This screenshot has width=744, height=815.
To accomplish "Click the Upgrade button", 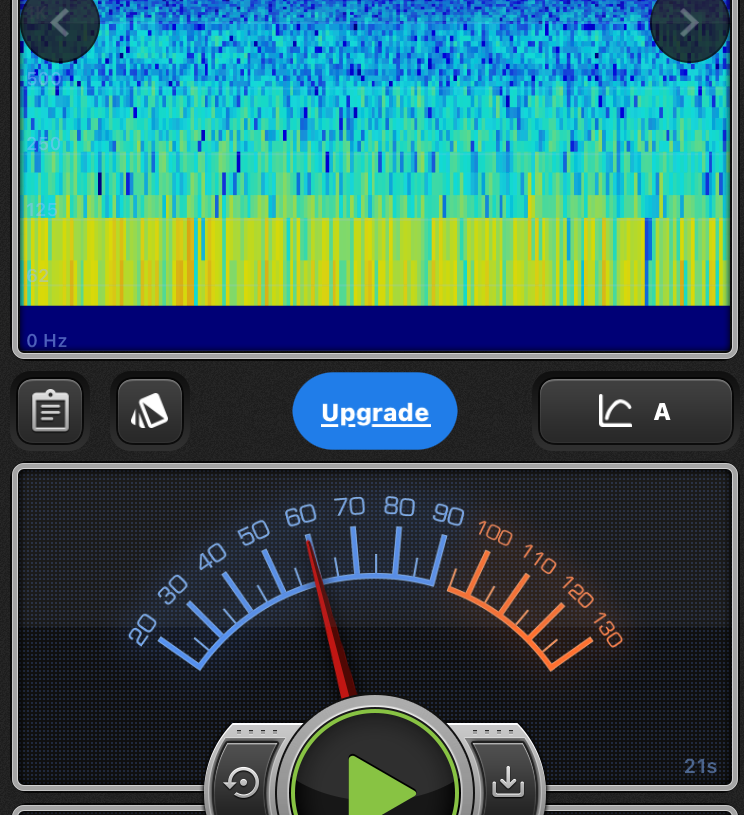I will [x=375, y=412].
